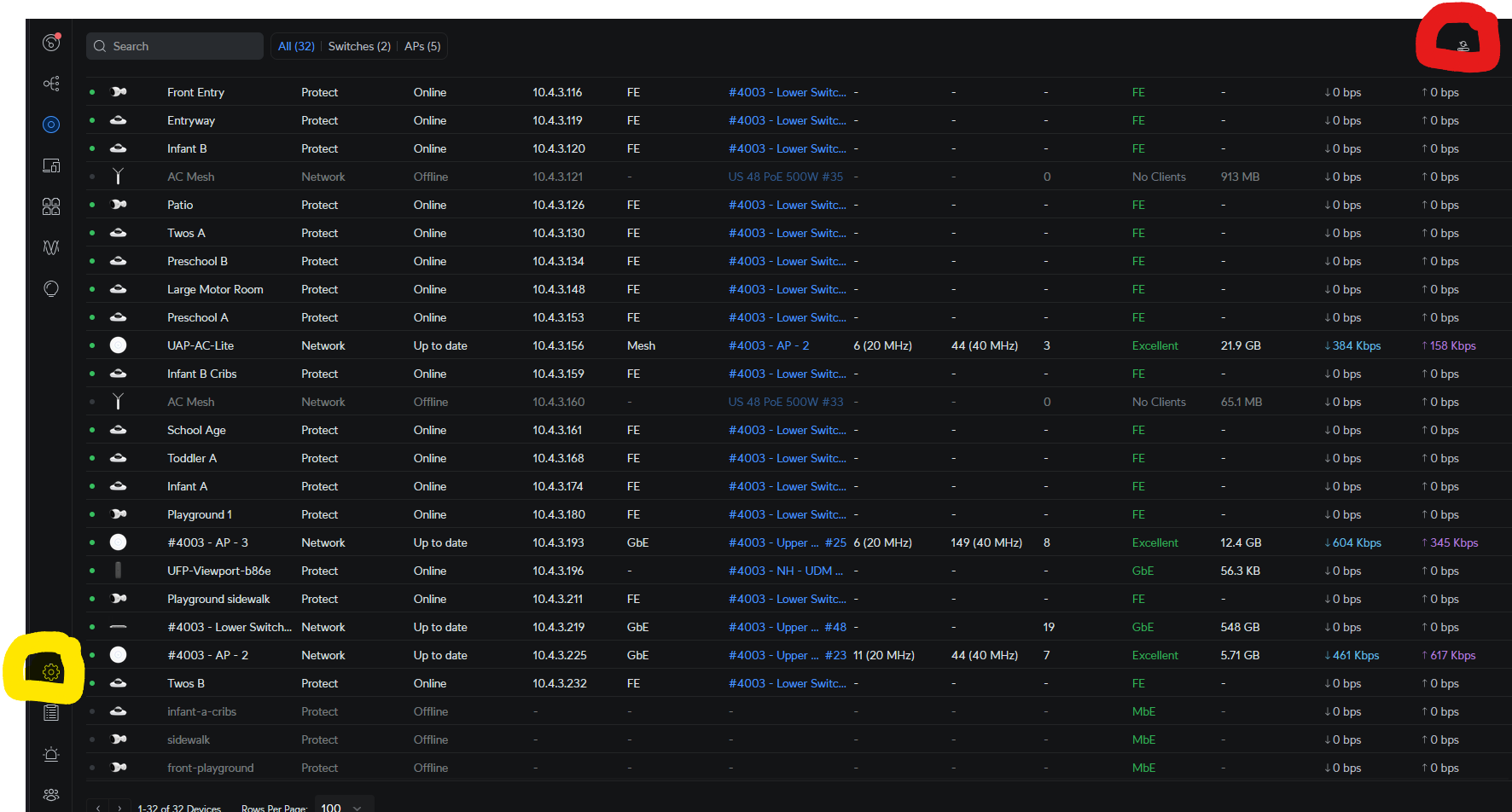Open the System Log icon in sidebar
The image size is (1512, 812).
[51, 713]
